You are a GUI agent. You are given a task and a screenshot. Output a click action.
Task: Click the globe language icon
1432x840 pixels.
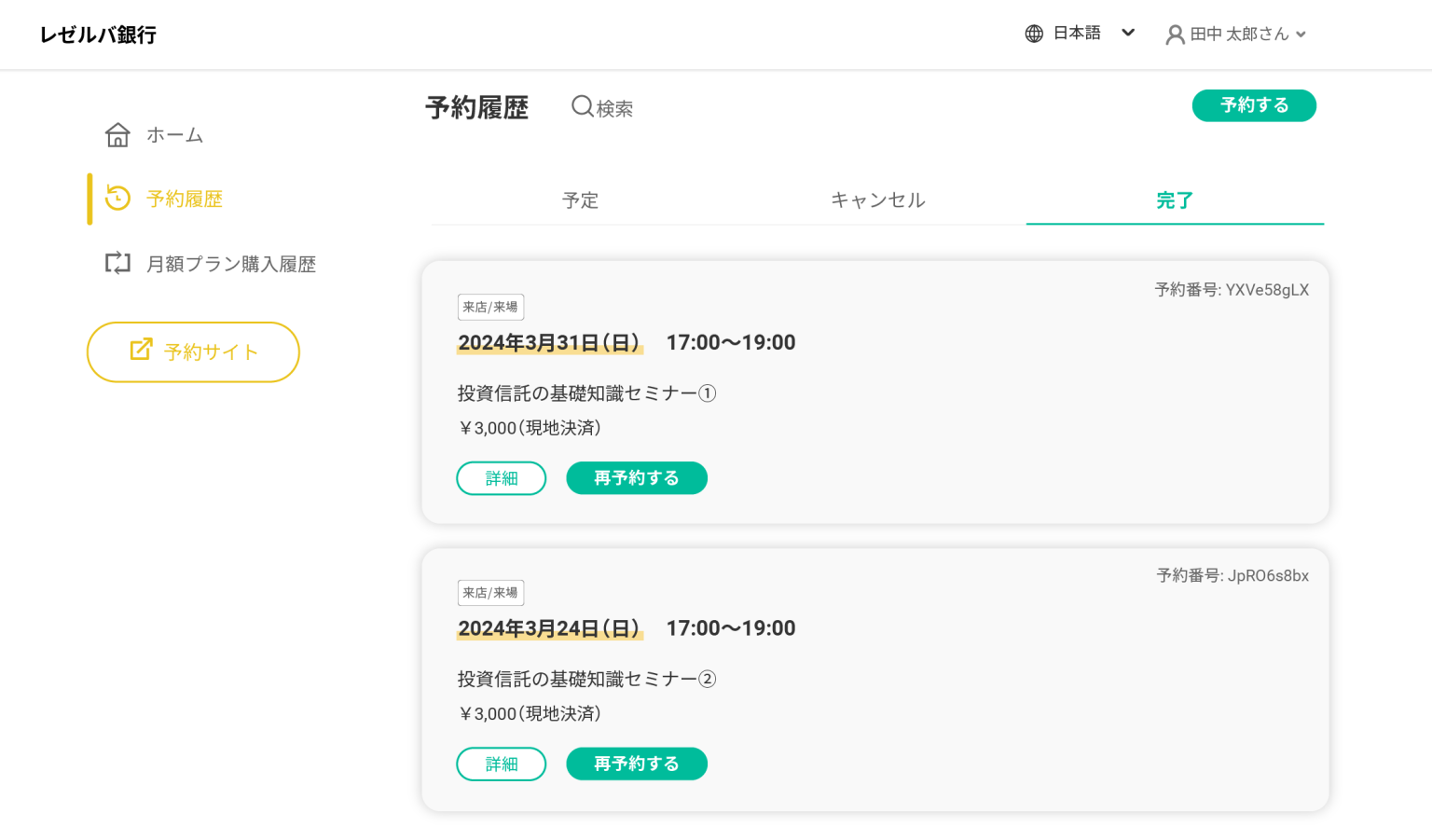(1034, 34)
